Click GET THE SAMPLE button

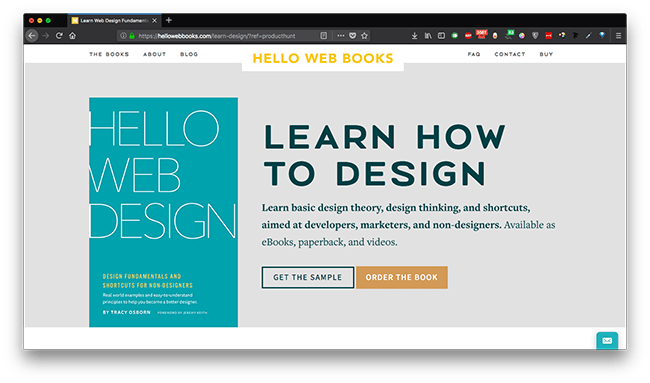click(x=308, y=277)
